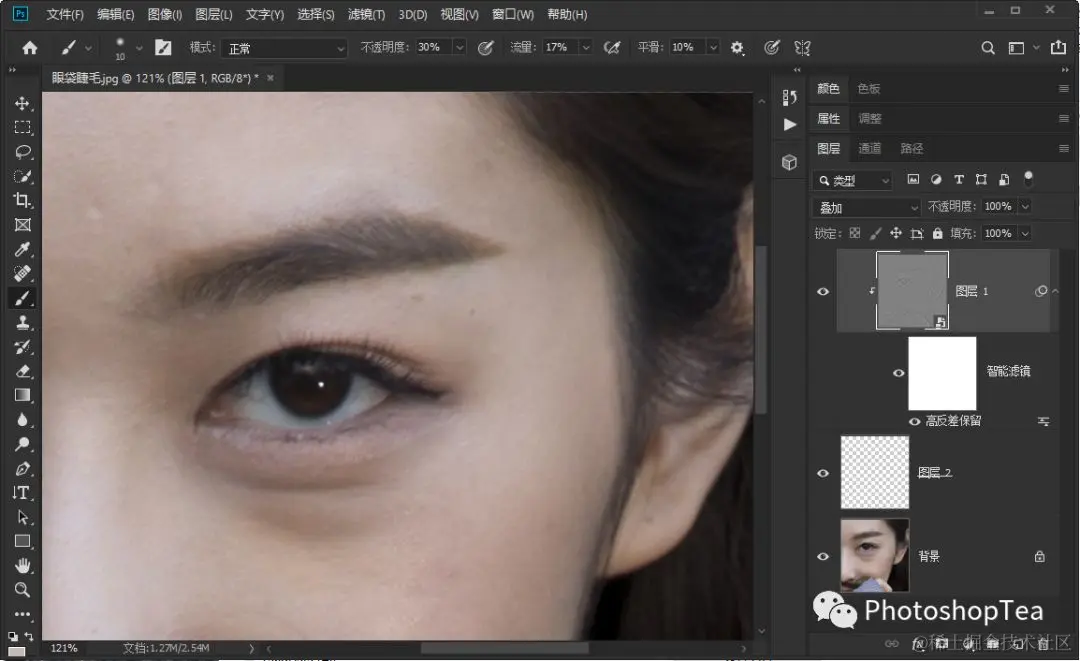1080x661 pixels.
Task: Open the 叠加 blend mode dropdown
Action: click(866, 207)
